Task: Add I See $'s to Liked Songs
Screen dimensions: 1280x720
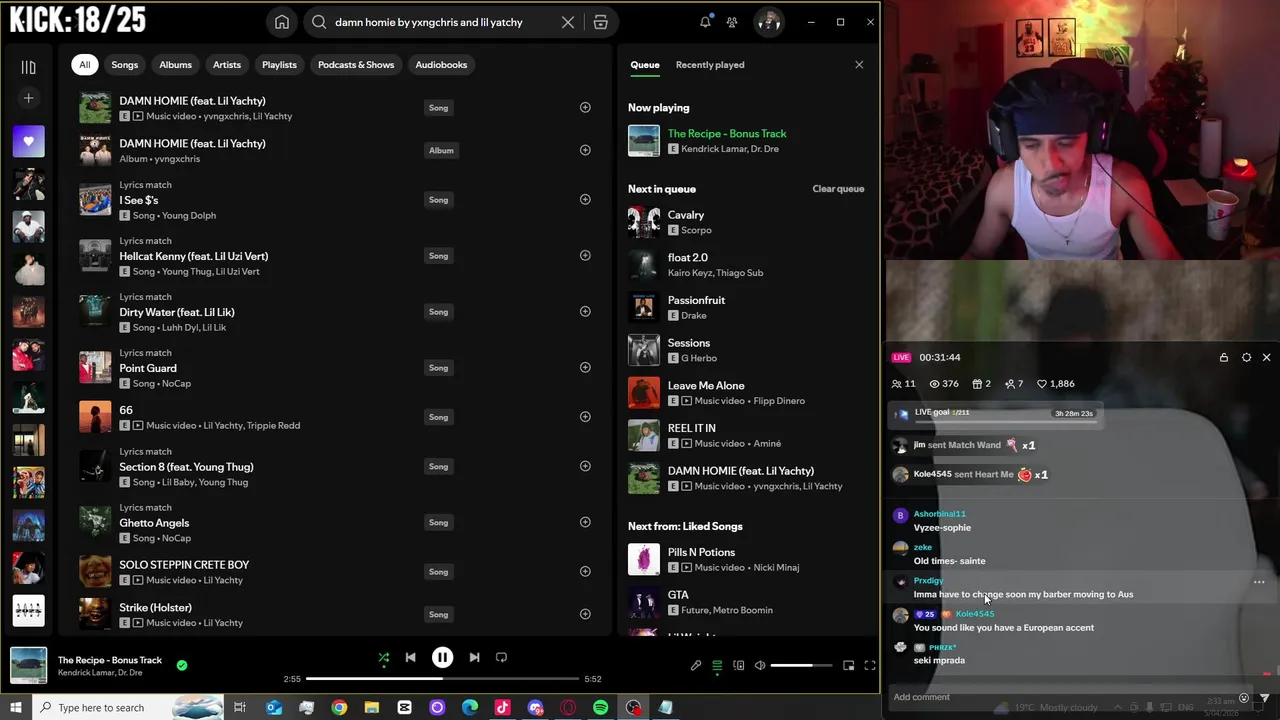Action: click(x=585, y=199)
